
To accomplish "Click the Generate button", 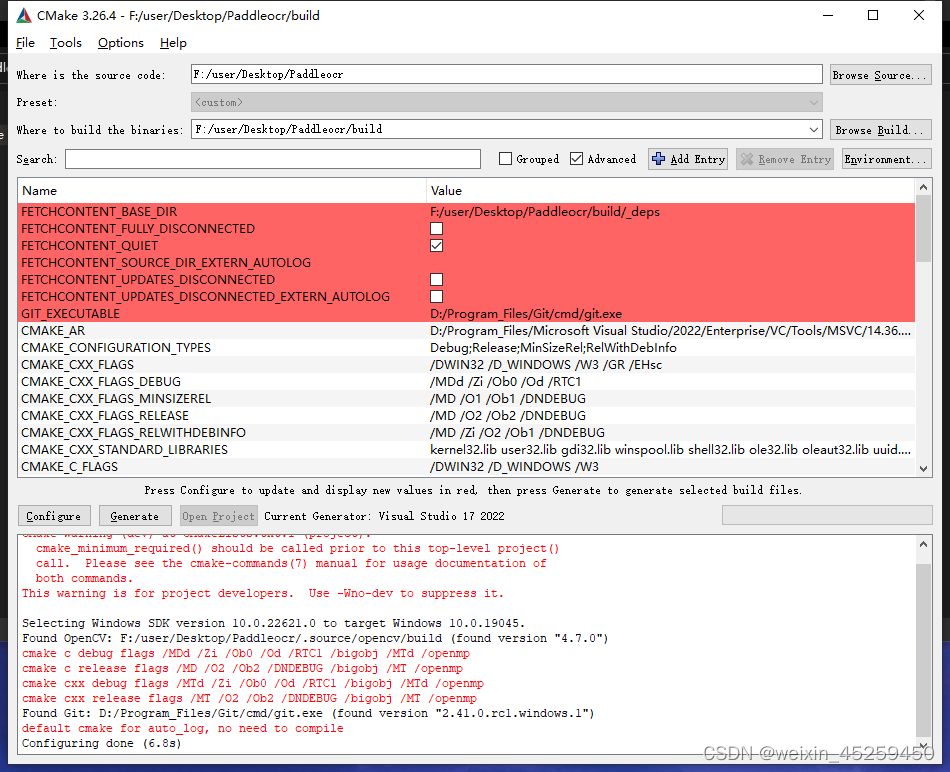I will click(135, 516).
